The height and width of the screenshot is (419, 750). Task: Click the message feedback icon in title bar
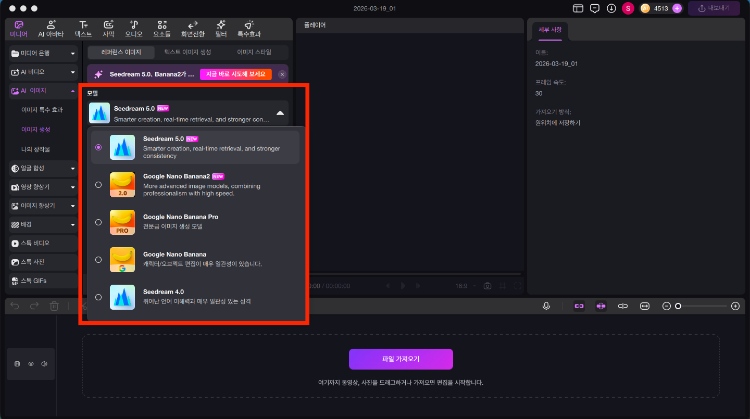coord(595,8)
